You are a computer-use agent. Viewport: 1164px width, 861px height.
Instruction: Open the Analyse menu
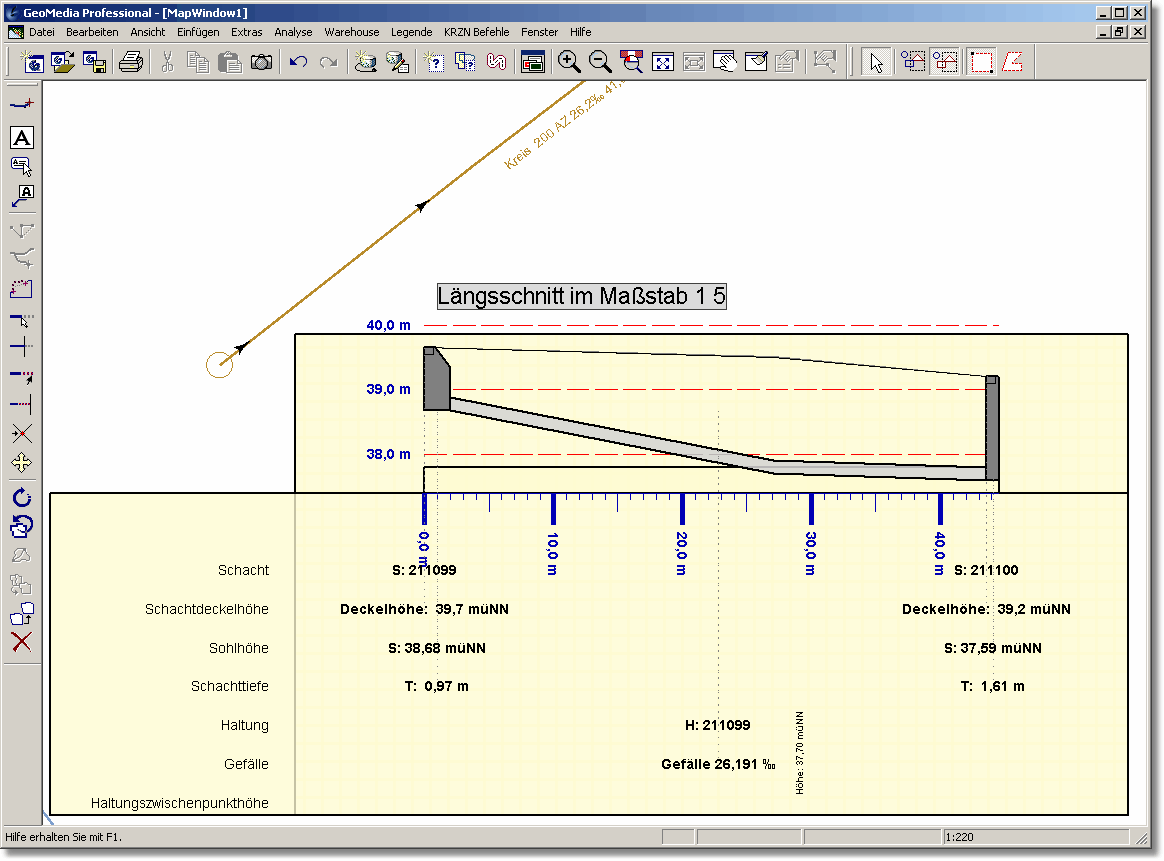(x=293, y=32)
